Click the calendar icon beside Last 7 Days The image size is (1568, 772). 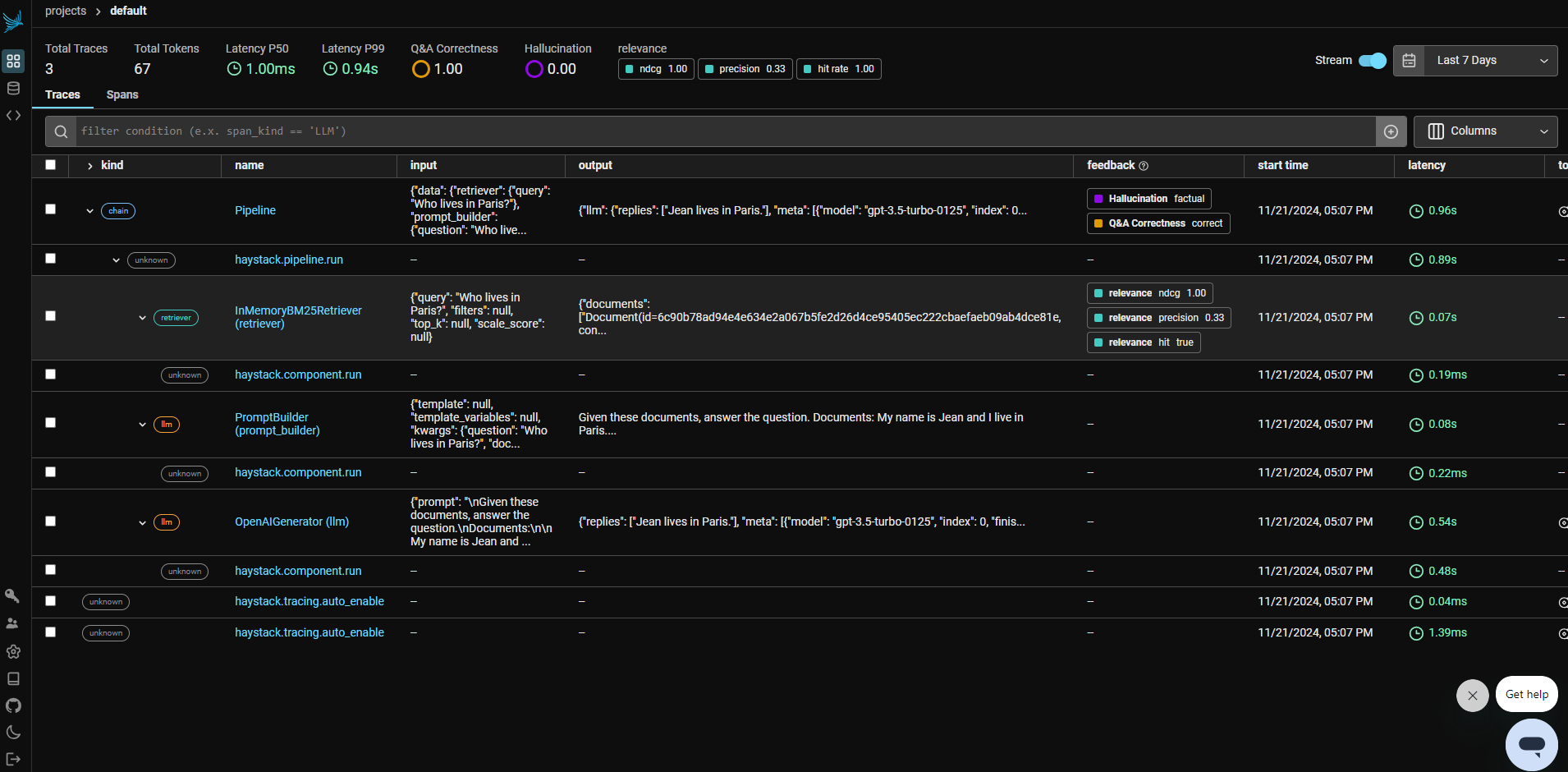[1409, 61]
